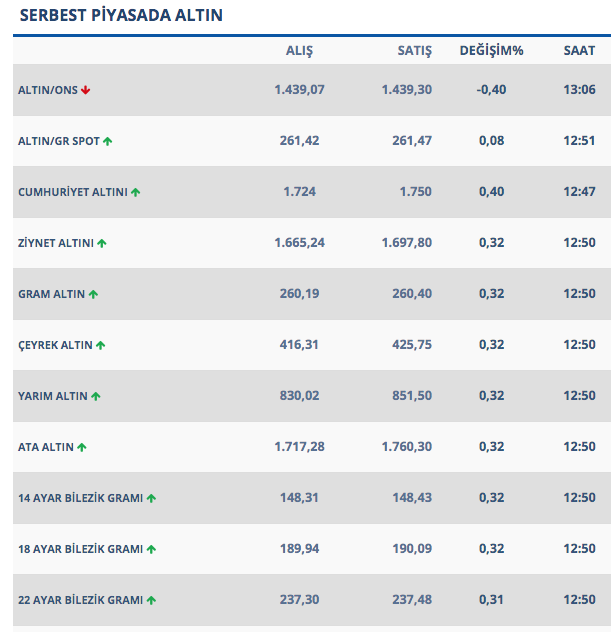Select the ÇEYREK ALTIN link

[55, 345]
